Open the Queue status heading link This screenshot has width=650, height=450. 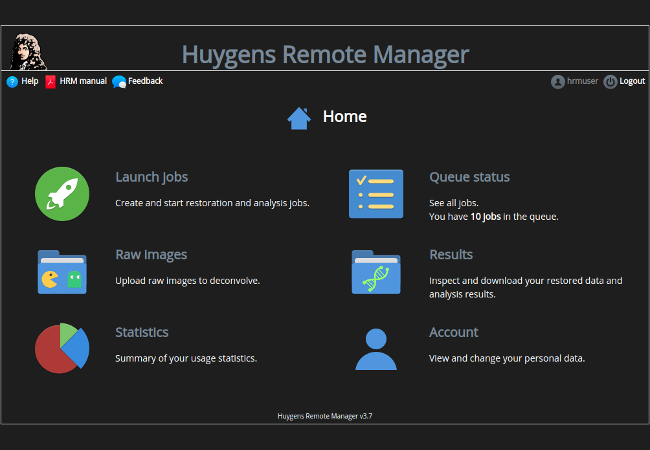click(469, 177)
